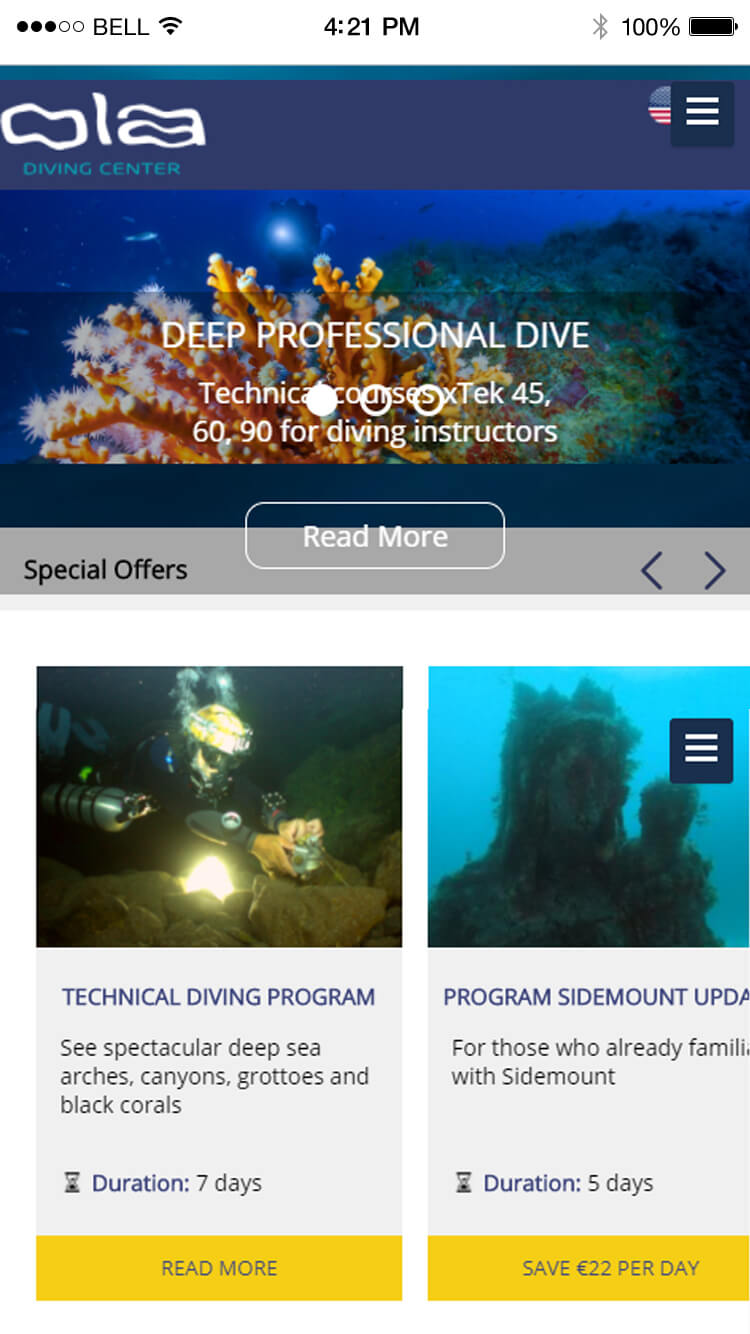The image size is (750, 1334).
Task: Click yellow READ MORE button under Technical Diving
Action: point(219,1268)
